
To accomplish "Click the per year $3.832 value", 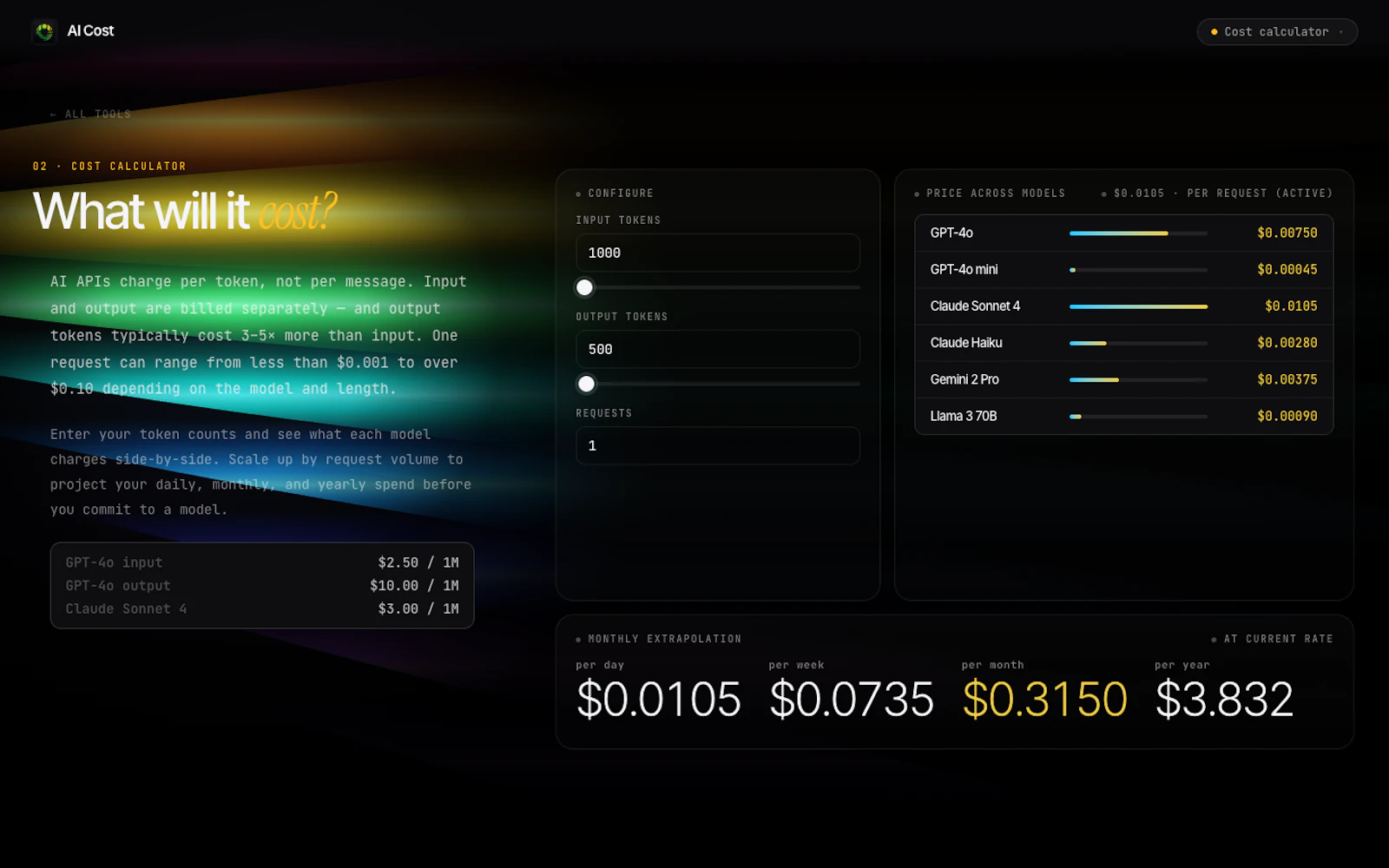I will click(x=1224, y=700).
